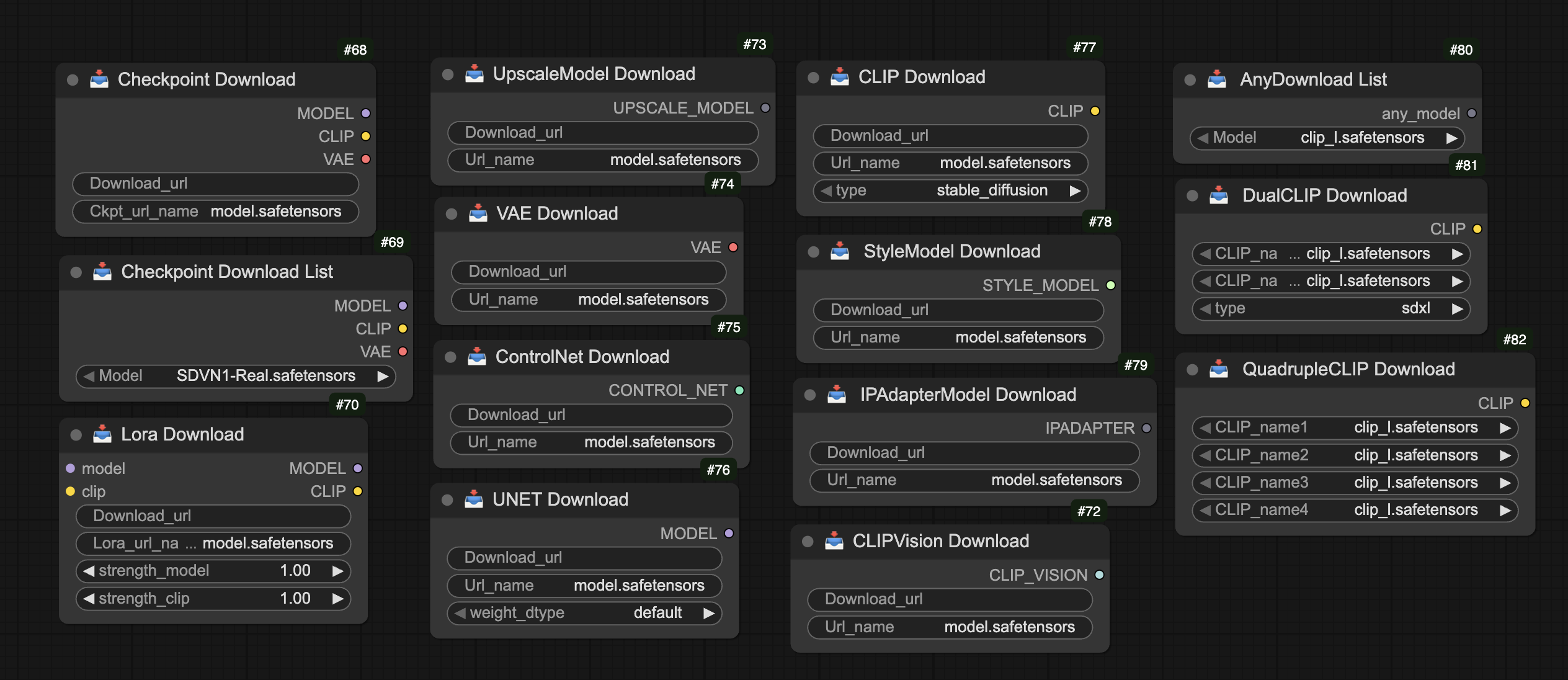Collapse the ControlNet Download node dot
The height and width of the screenshot is (680, 1568).
point(451,357)
